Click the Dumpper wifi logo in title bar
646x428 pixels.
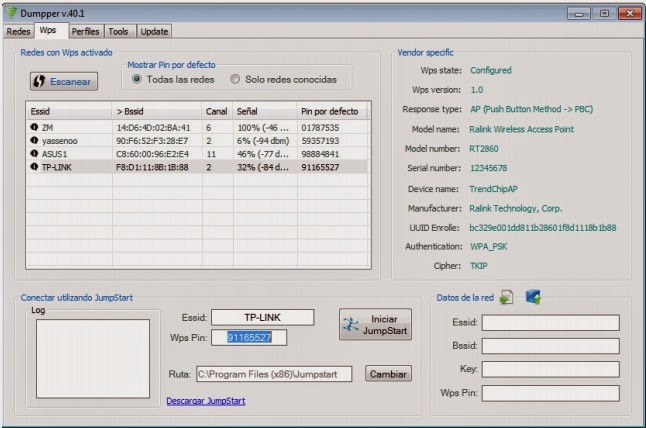coord(11,13)
